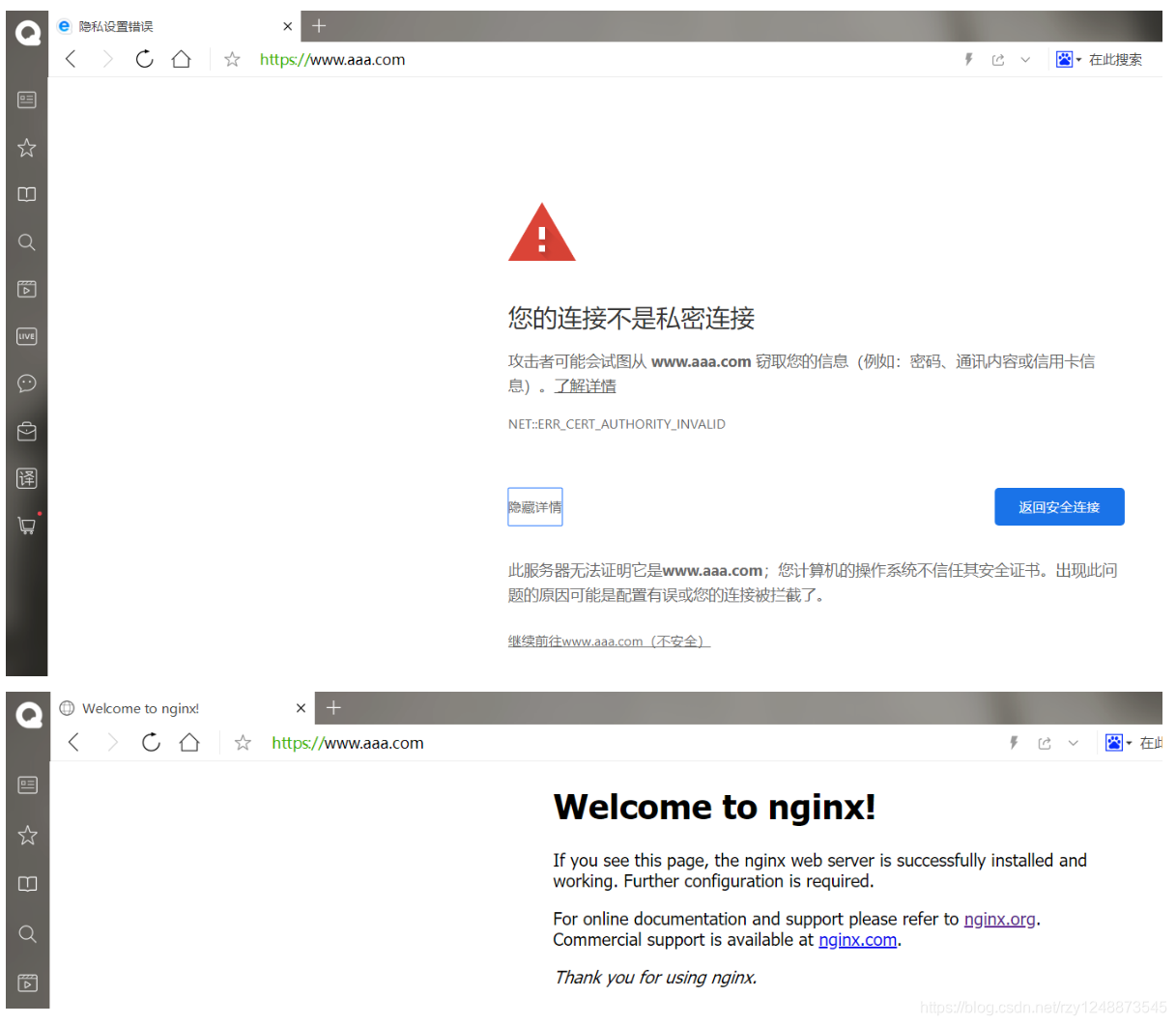1176x1025 pixels.
Task: Click 了解详情 learn more link
Action: [x=585, y=385]
